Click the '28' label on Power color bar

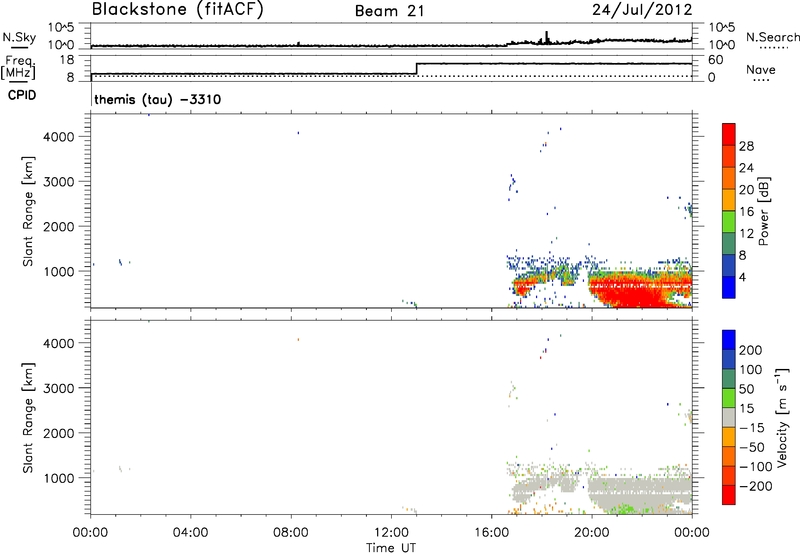(746, 146)
